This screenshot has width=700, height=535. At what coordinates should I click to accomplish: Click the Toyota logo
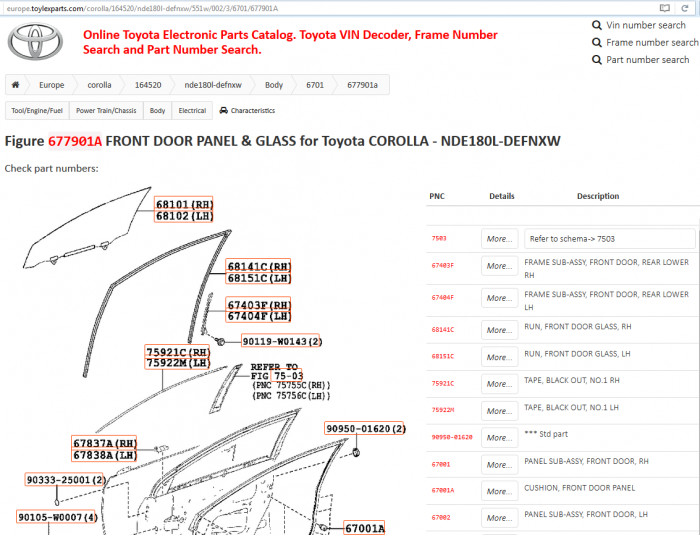coord(35,42)
